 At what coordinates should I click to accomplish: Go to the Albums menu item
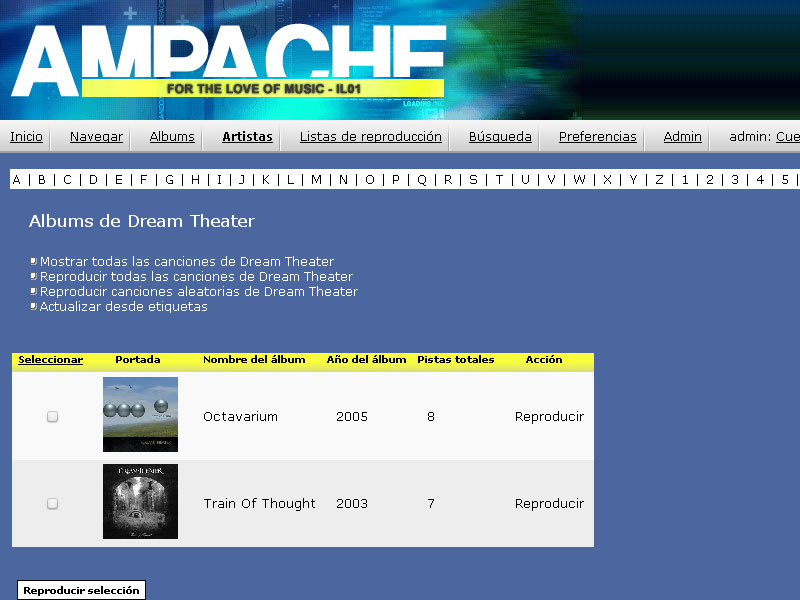point(172,137)
